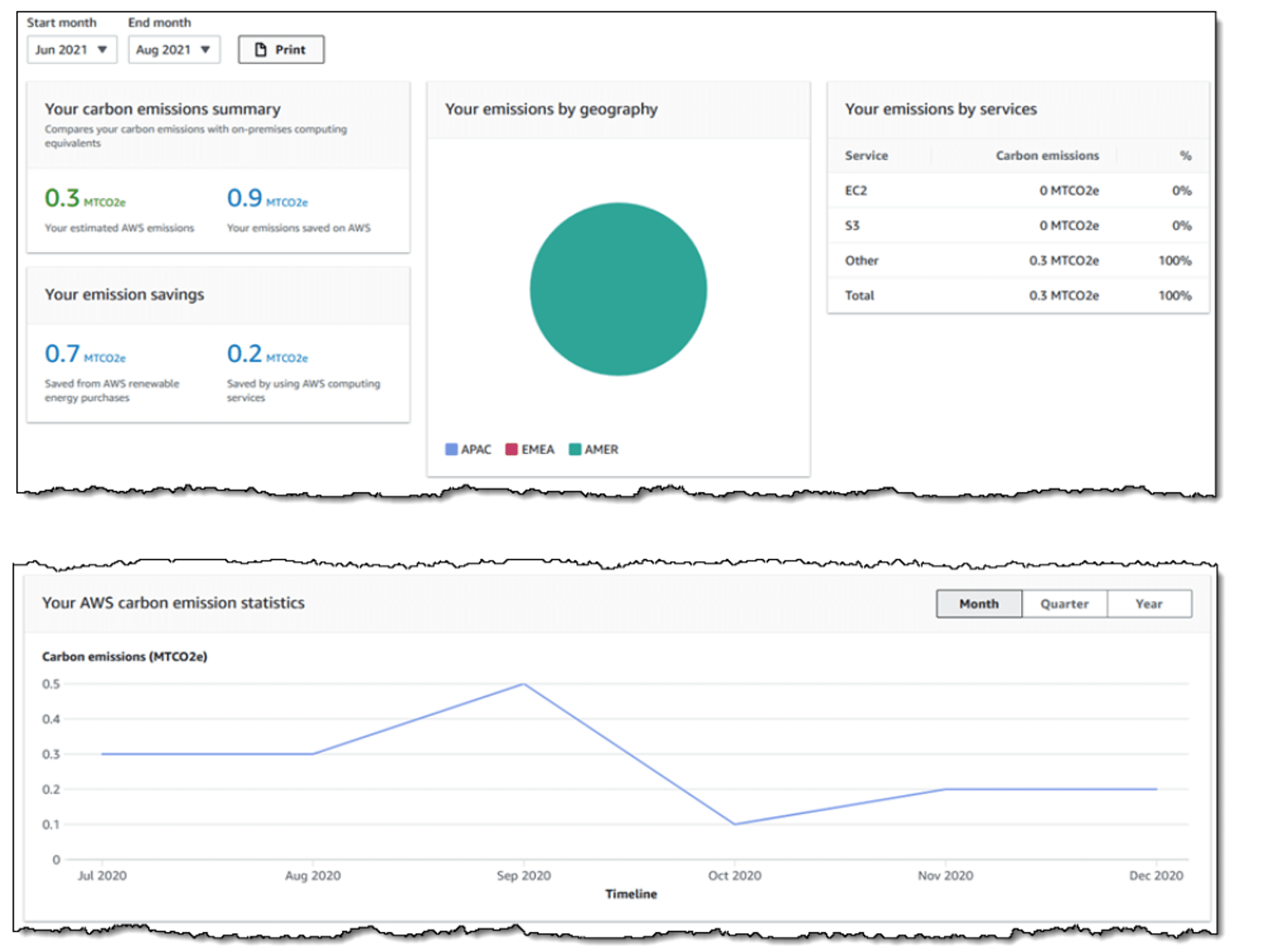Click the APAC legend color swatch
The height and width of the screenshot is (952, 1264).
coord(451,449)
